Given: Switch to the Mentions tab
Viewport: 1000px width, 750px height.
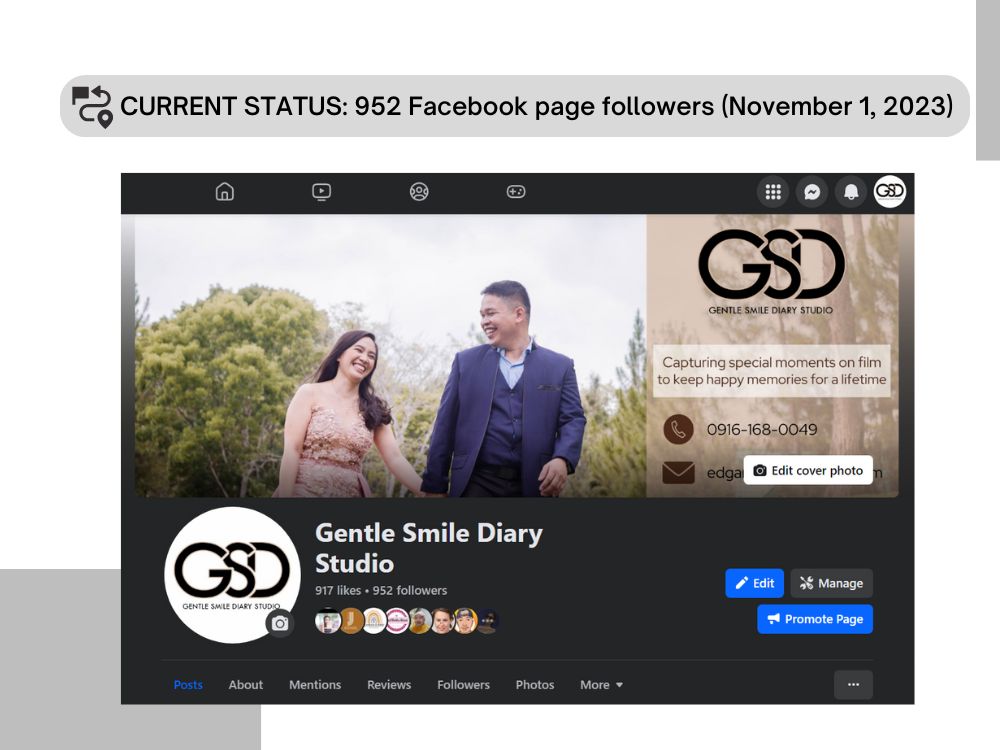Looking at the screenshot, I should pyautogui.click(x=315, y=684).
